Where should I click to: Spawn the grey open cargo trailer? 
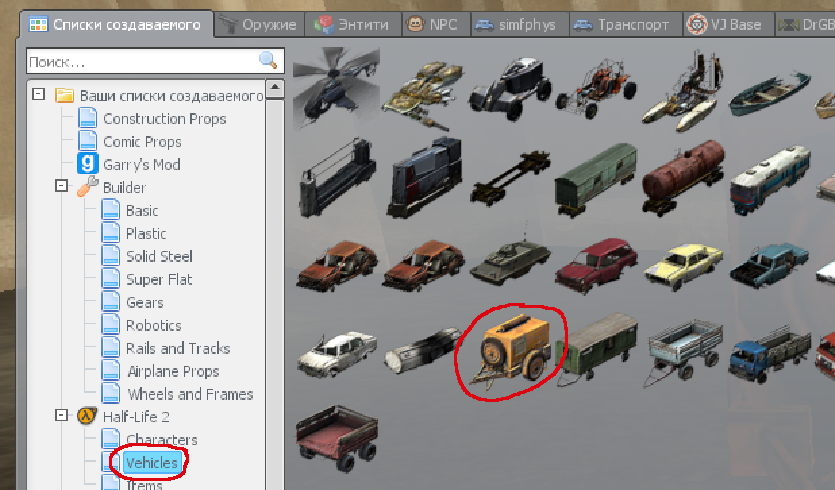(684, 353)
